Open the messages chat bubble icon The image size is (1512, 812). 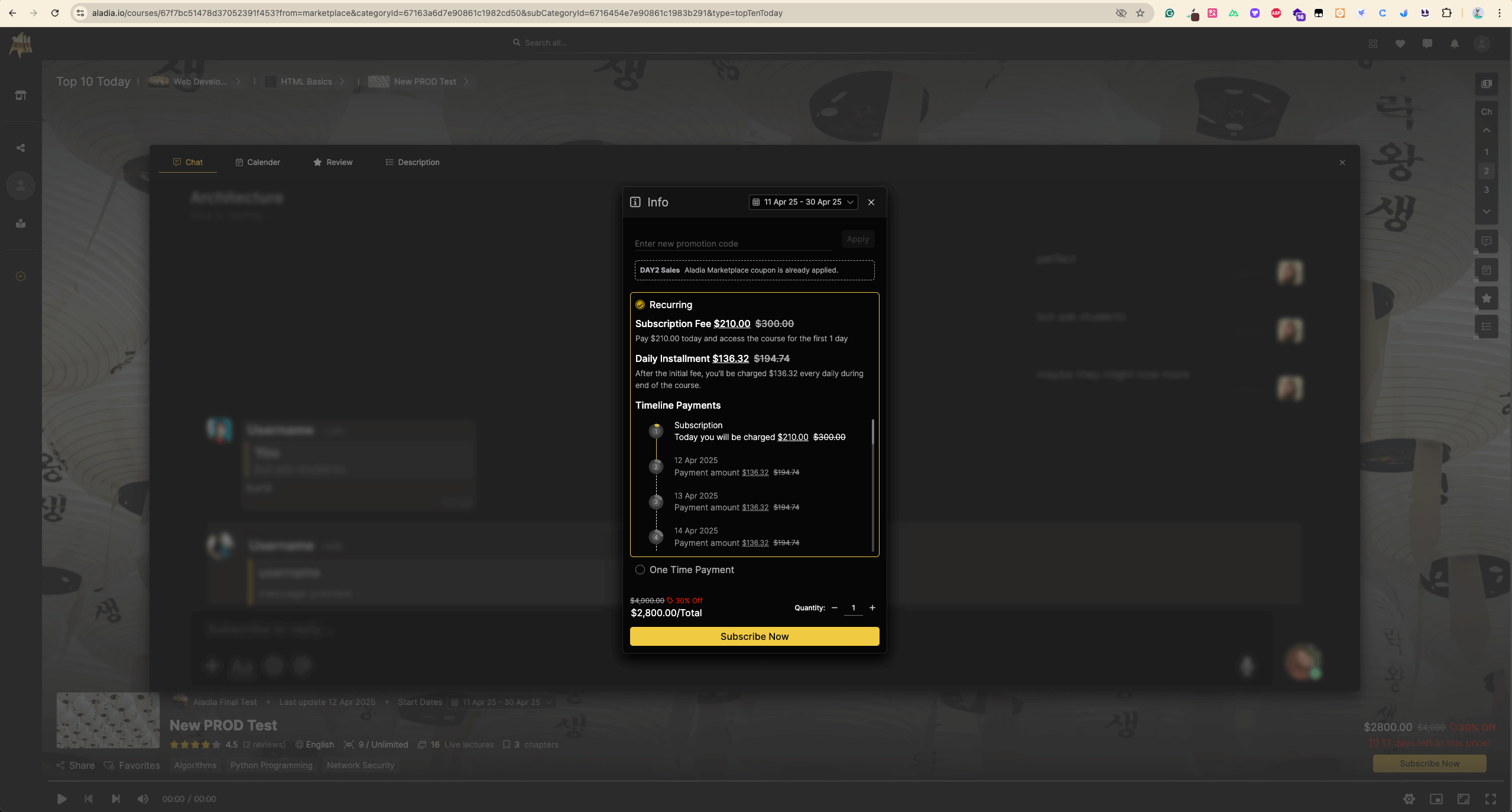pyautogui.click(x=1427, y=43)
